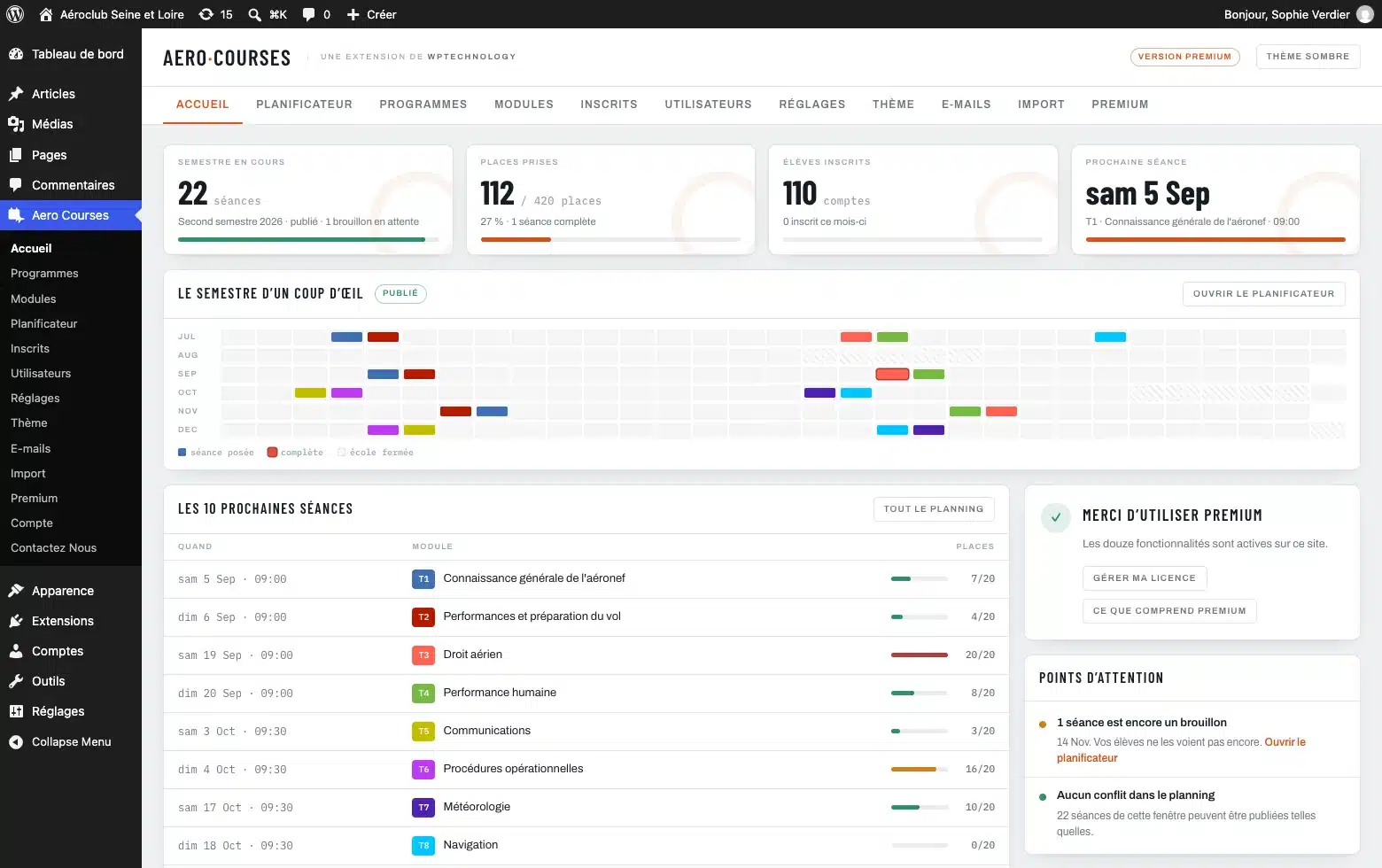Click Ce que comprend Premium button
1382x868 pixels.
coord(1169,611)
